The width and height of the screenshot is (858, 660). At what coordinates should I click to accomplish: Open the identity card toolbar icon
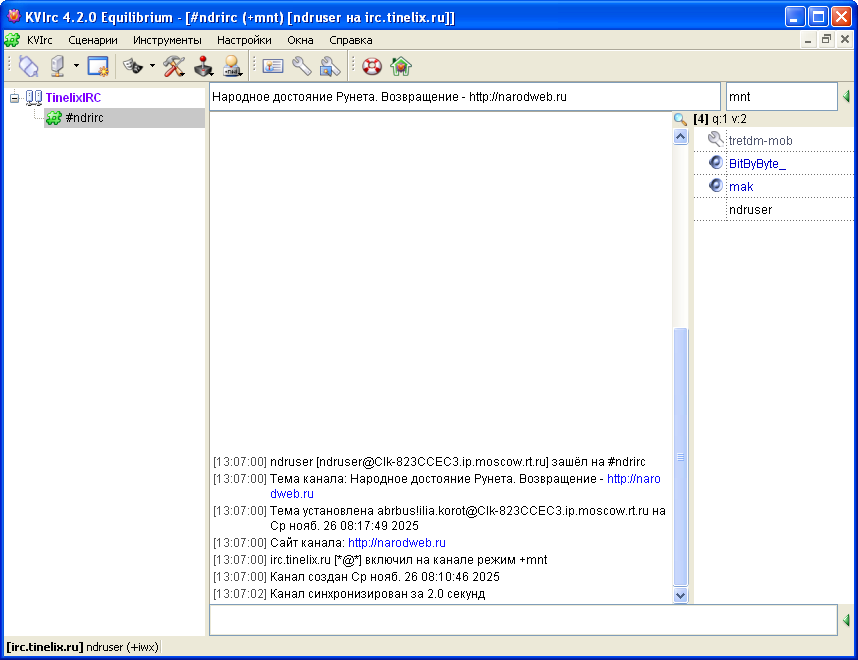tap(273, 67)
